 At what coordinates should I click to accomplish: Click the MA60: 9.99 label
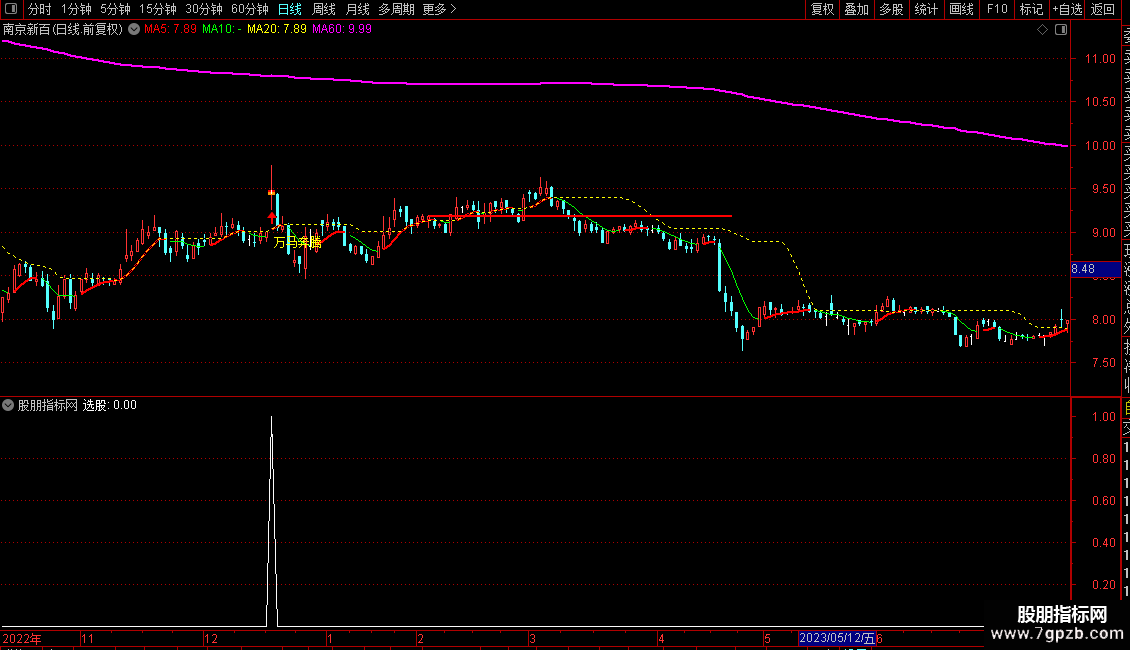coord(342,30)
